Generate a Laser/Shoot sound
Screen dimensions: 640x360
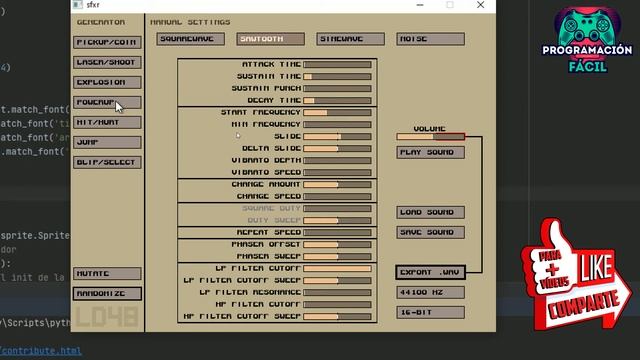click(x=107, y=62)
